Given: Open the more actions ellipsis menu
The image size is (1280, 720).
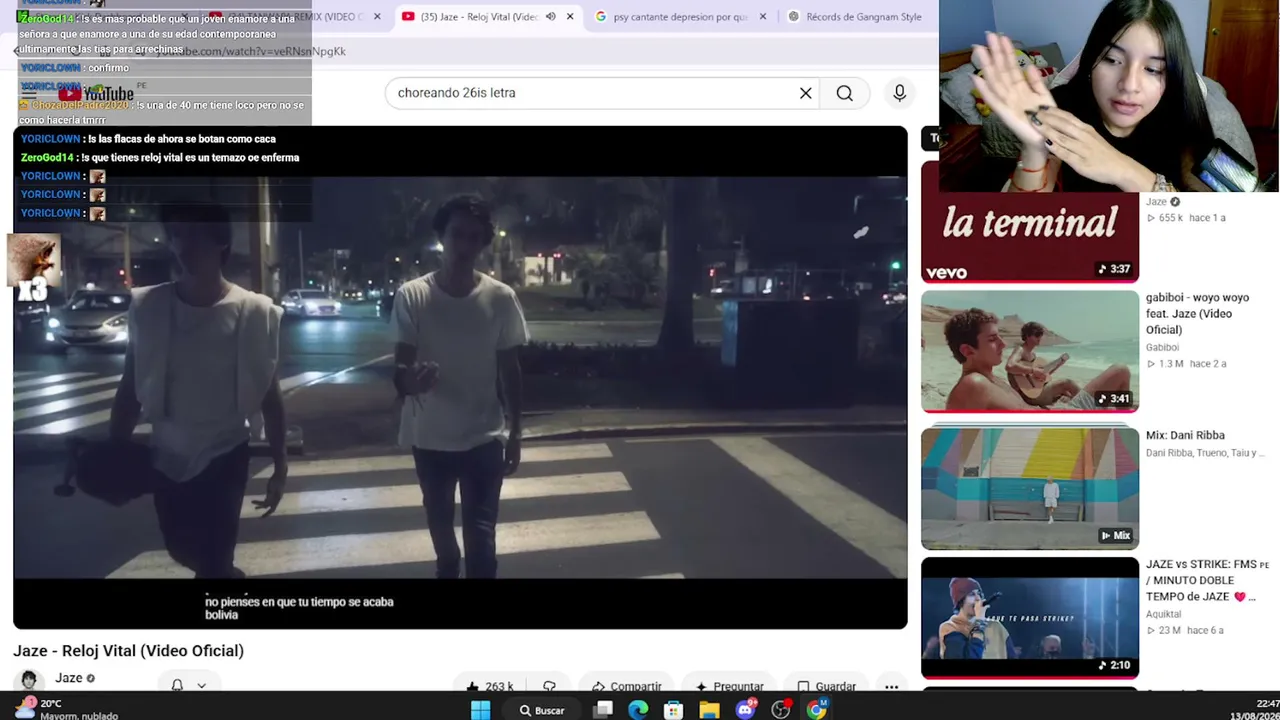Looking at the screenshot, I should (891, 686).
